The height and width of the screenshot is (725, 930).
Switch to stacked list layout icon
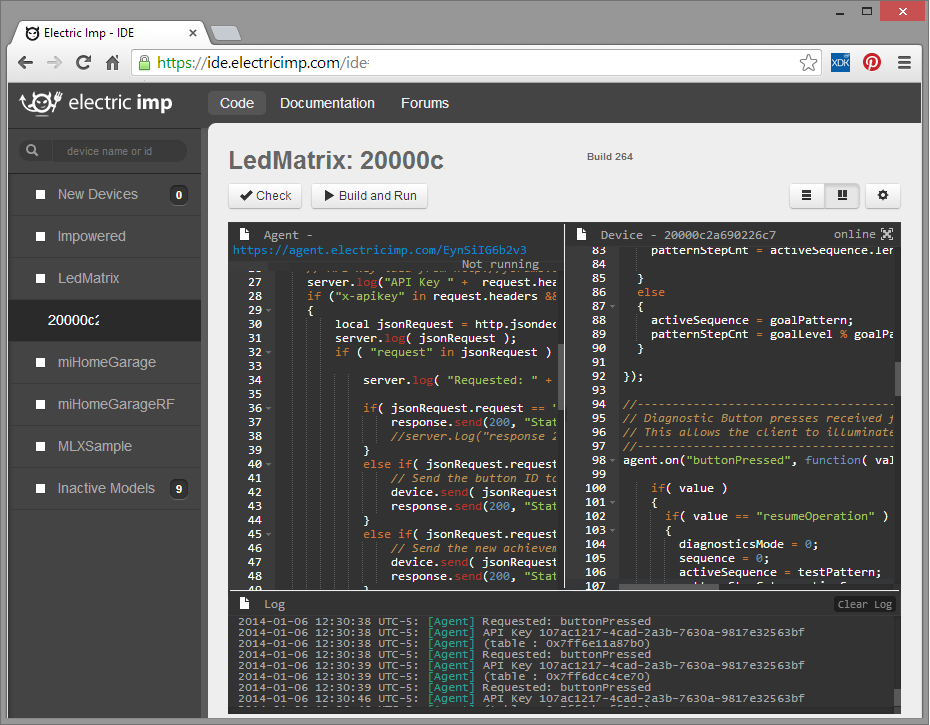pyautogui.click(x=806, y=195)
